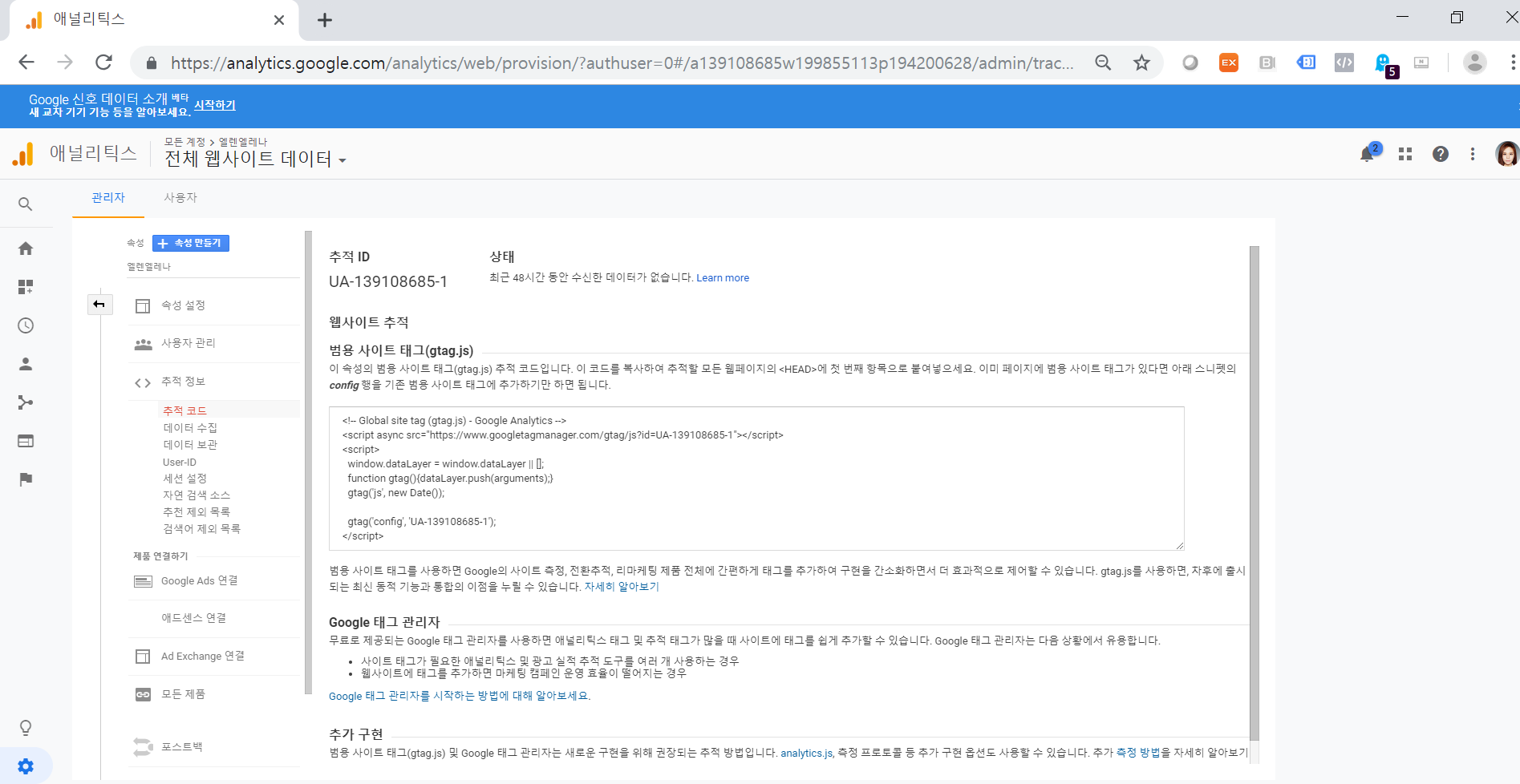
Task: Click the Analytics logo in header
Action: [x=23, y=154]
